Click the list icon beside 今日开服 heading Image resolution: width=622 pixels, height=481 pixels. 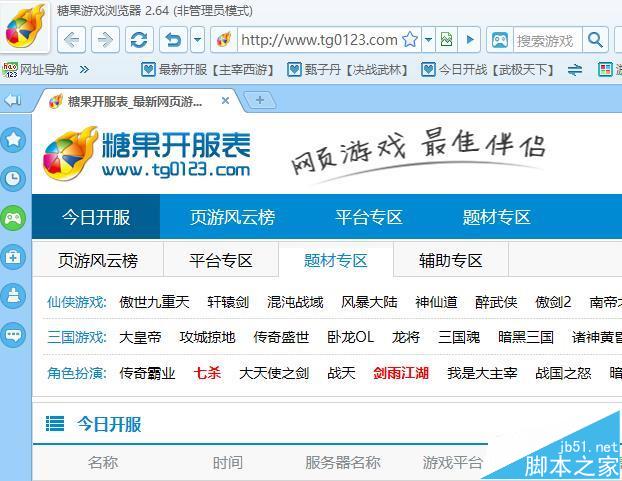pos(55,423)
